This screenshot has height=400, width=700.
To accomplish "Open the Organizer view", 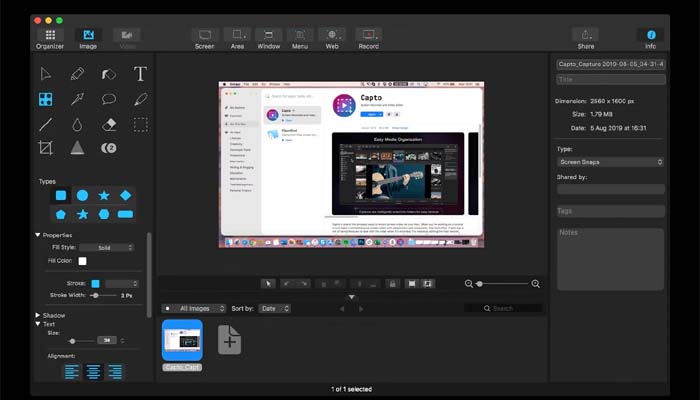I will [x=50, y=39].
